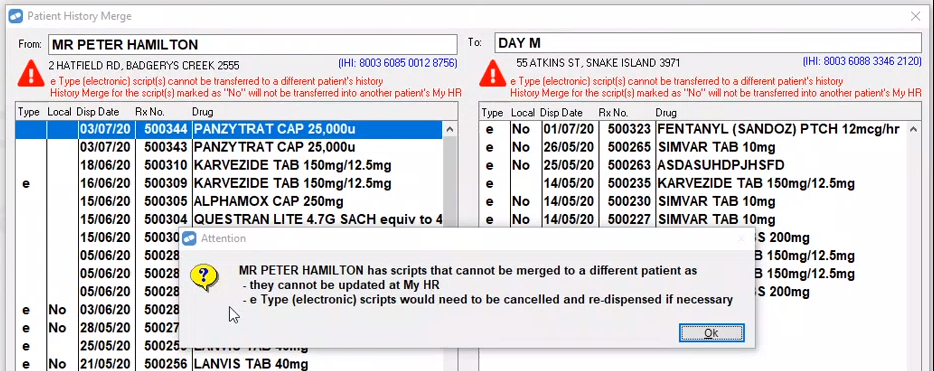Click address 2 HATFIELD RD, BADGERYS CREEK
Viewport: 934px width, 371px height.
click(144, 66)
